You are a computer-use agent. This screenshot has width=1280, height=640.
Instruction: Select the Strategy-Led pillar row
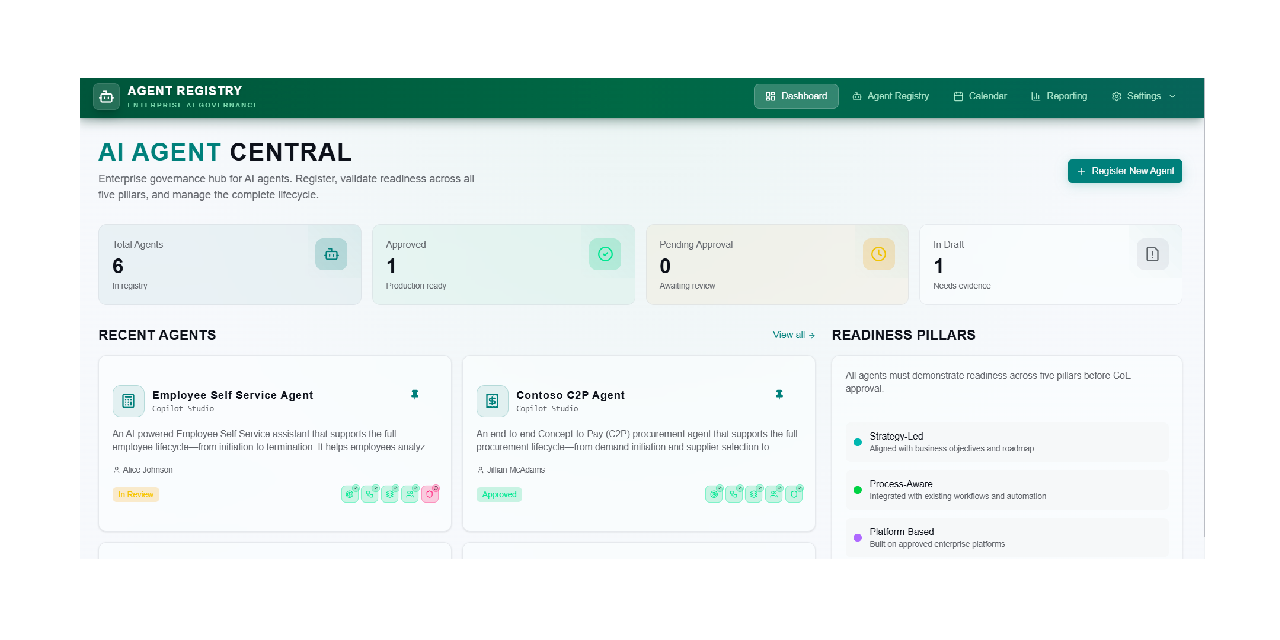point(1007,442)
